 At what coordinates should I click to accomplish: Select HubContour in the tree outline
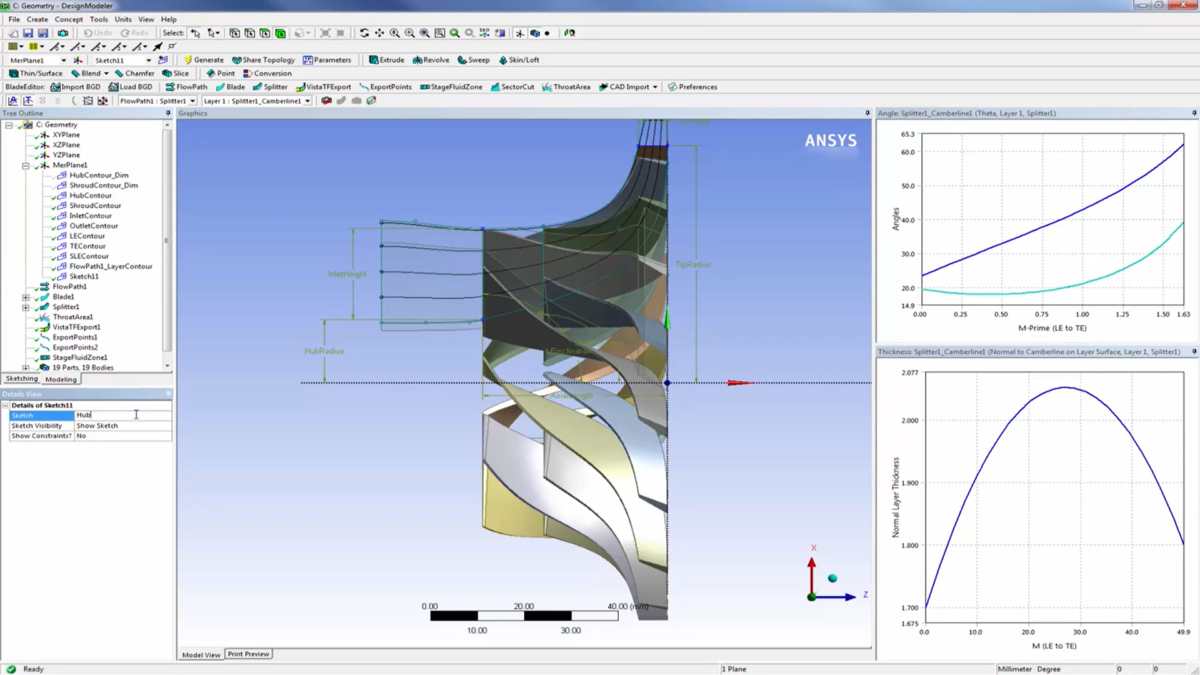coord(91,195)
